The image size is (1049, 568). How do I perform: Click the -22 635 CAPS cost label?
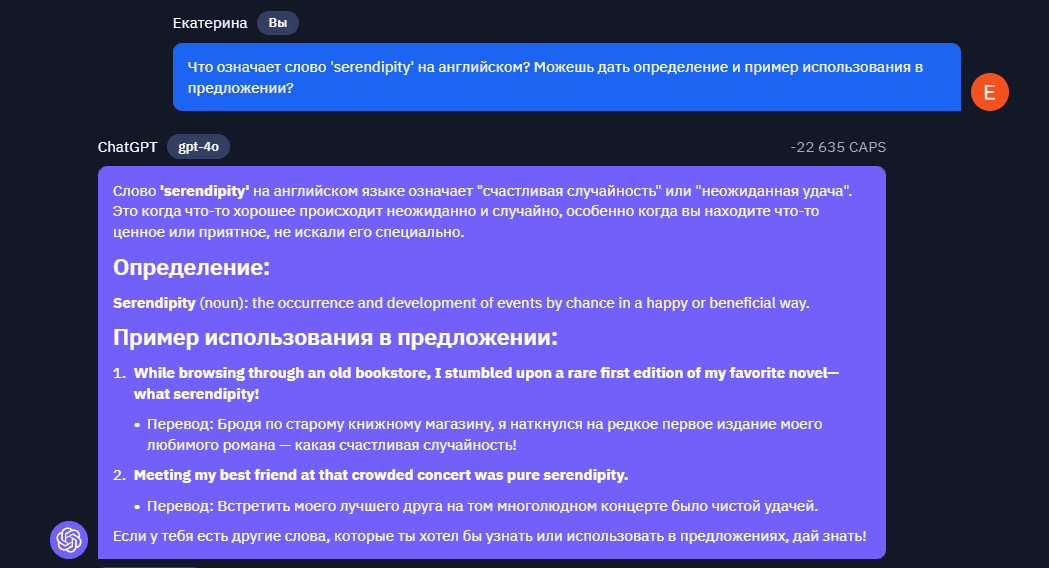pyautogui.click(x=838, y=147)
